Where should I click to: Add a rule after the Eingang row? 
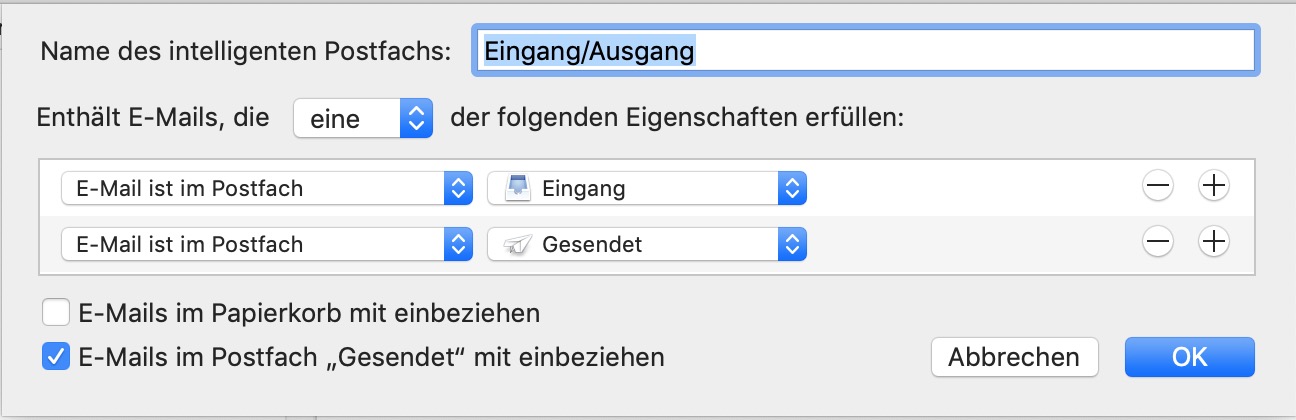pyautogui.click(x=1213, y=187)
